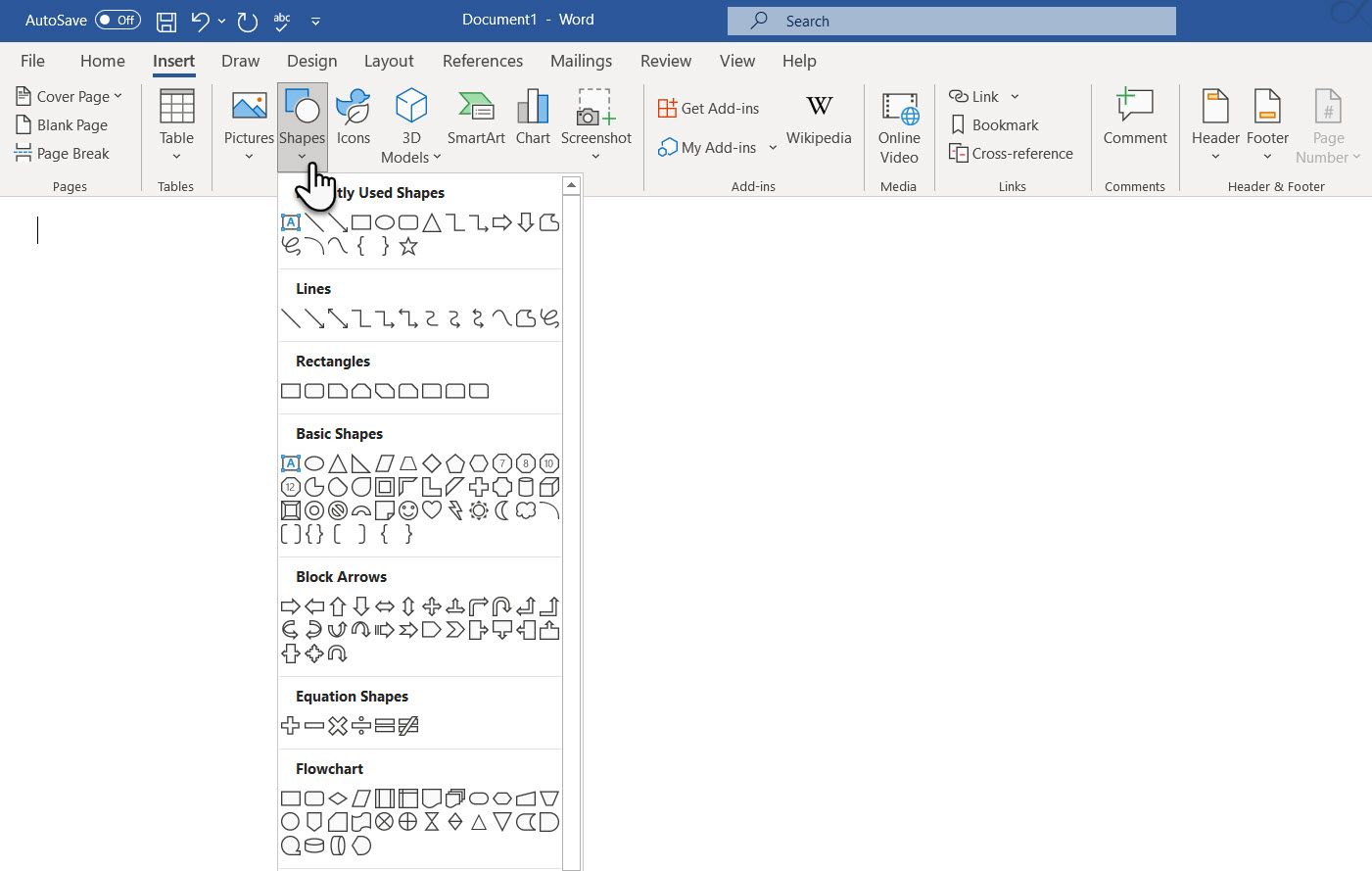Open the Shapes dropdown chevron

[x=302, y=155]
